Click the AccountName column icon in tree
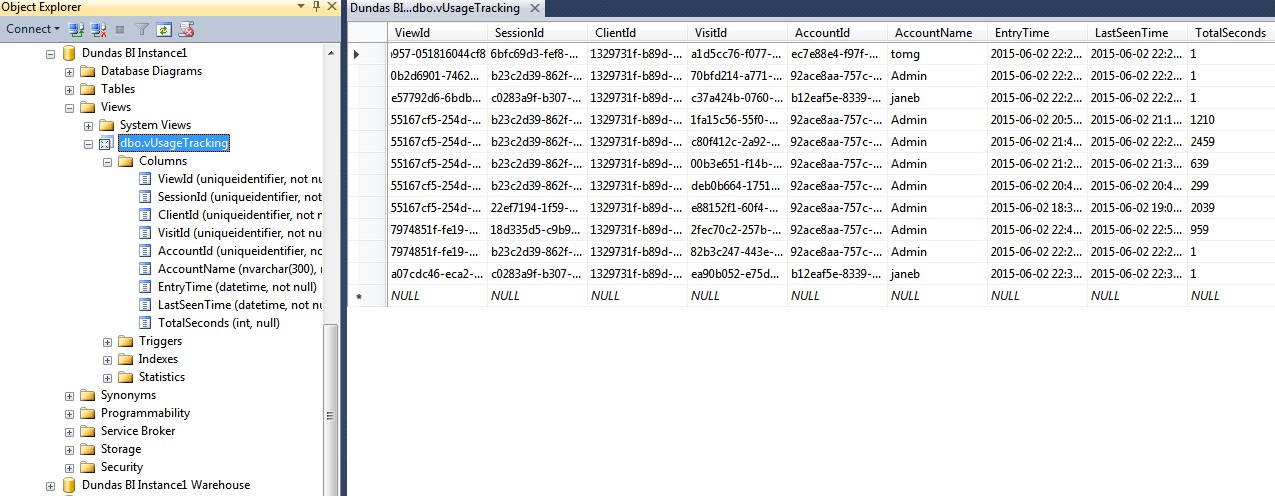The height and width of the screenshot is (496, 1275). click(146, 269)
